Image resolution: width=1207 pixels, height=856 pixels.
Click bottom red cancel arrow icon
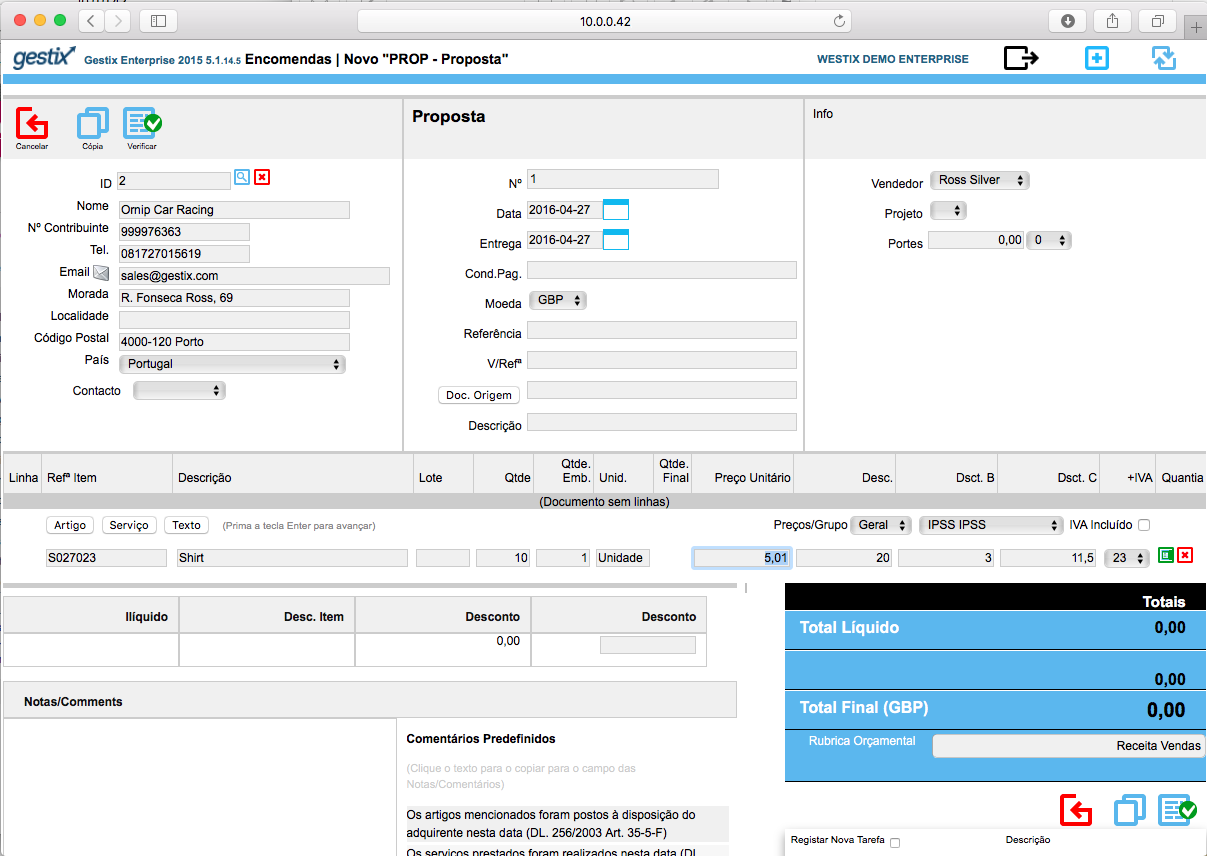click(1076, 810)
